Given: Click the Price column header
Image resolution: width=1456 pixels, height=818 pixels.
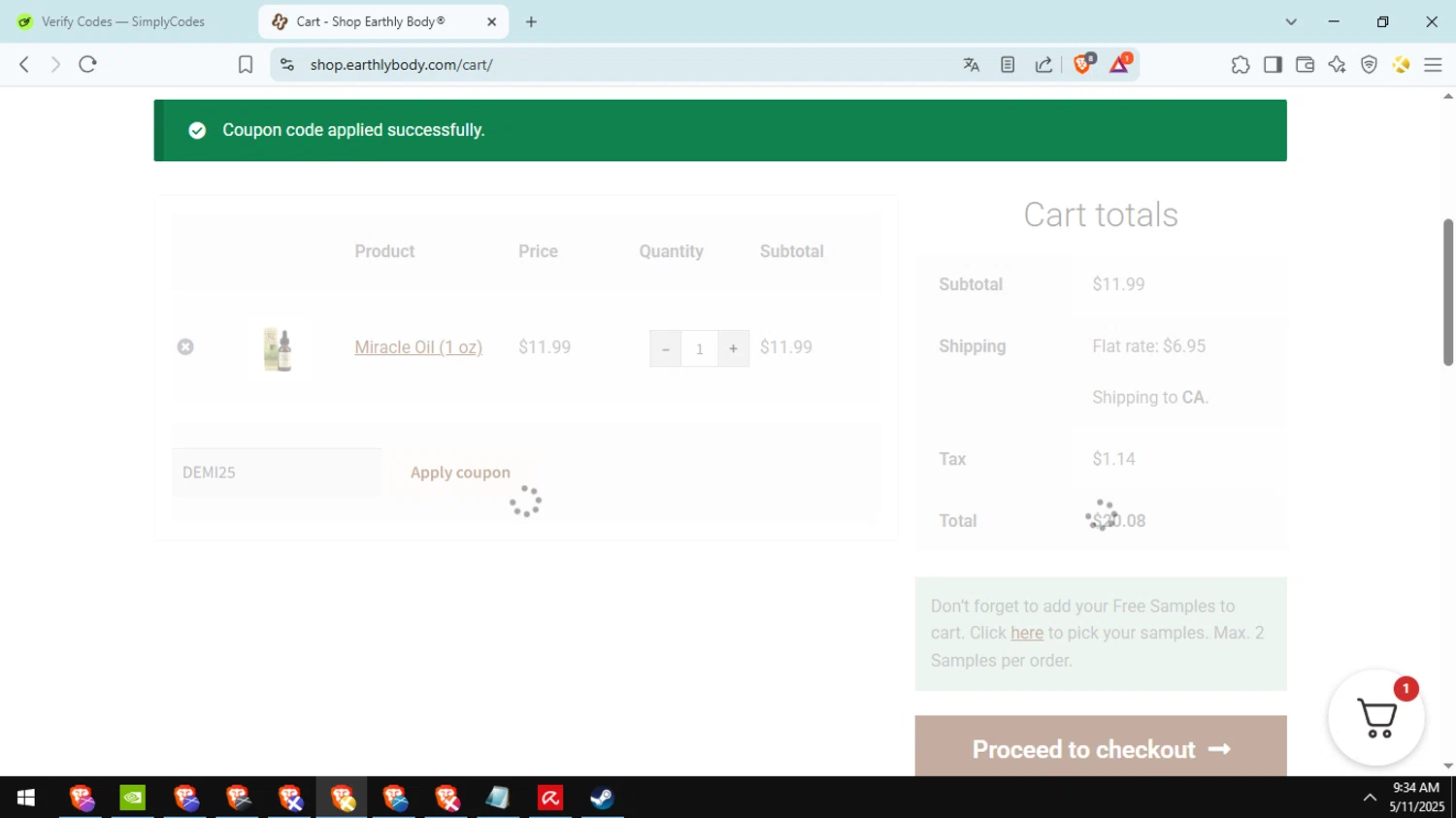Looking at the screenshot, I should [538, 251].
